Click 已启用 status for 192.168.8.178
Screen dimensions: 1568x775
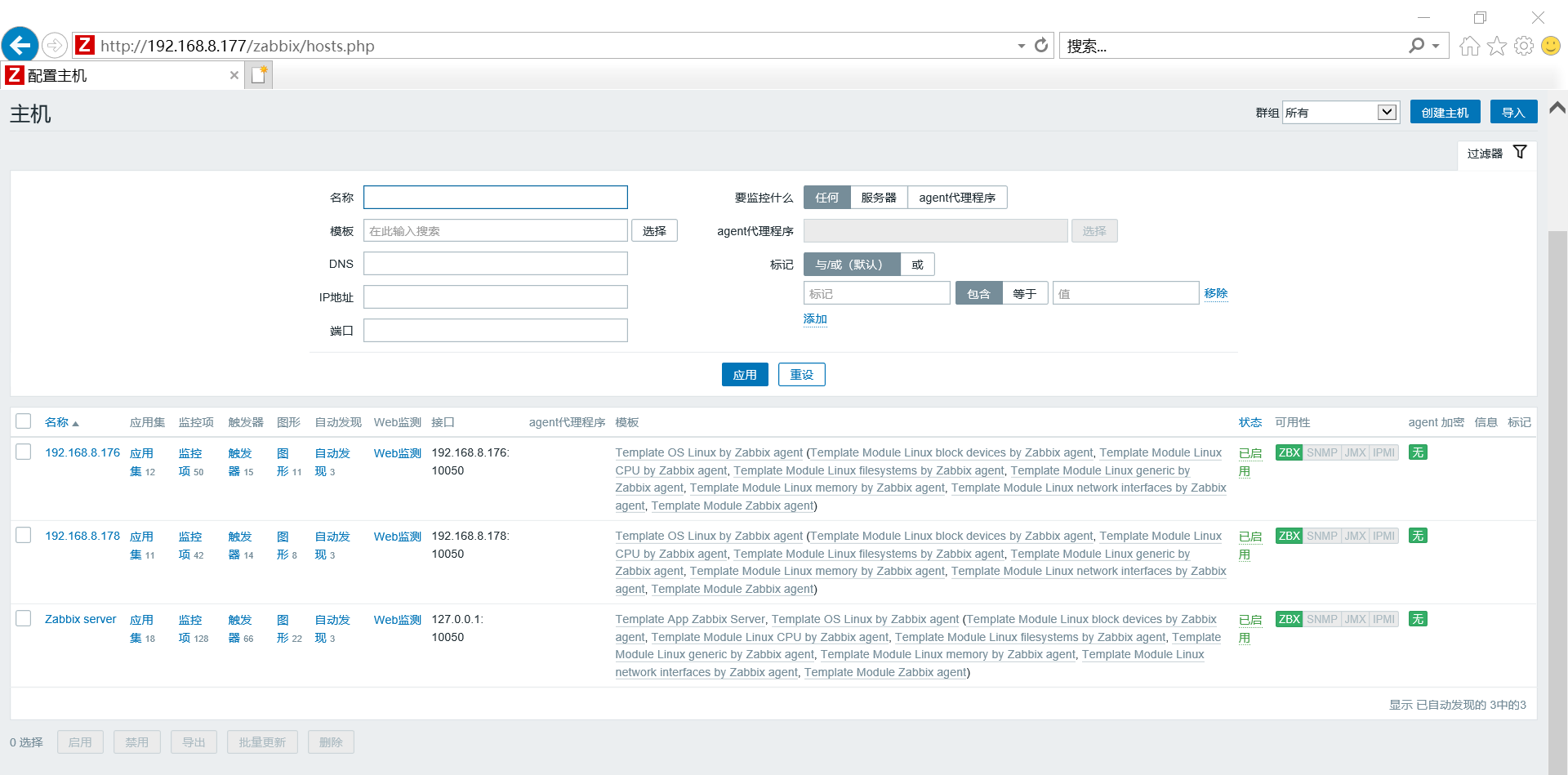click(1249, 546)
